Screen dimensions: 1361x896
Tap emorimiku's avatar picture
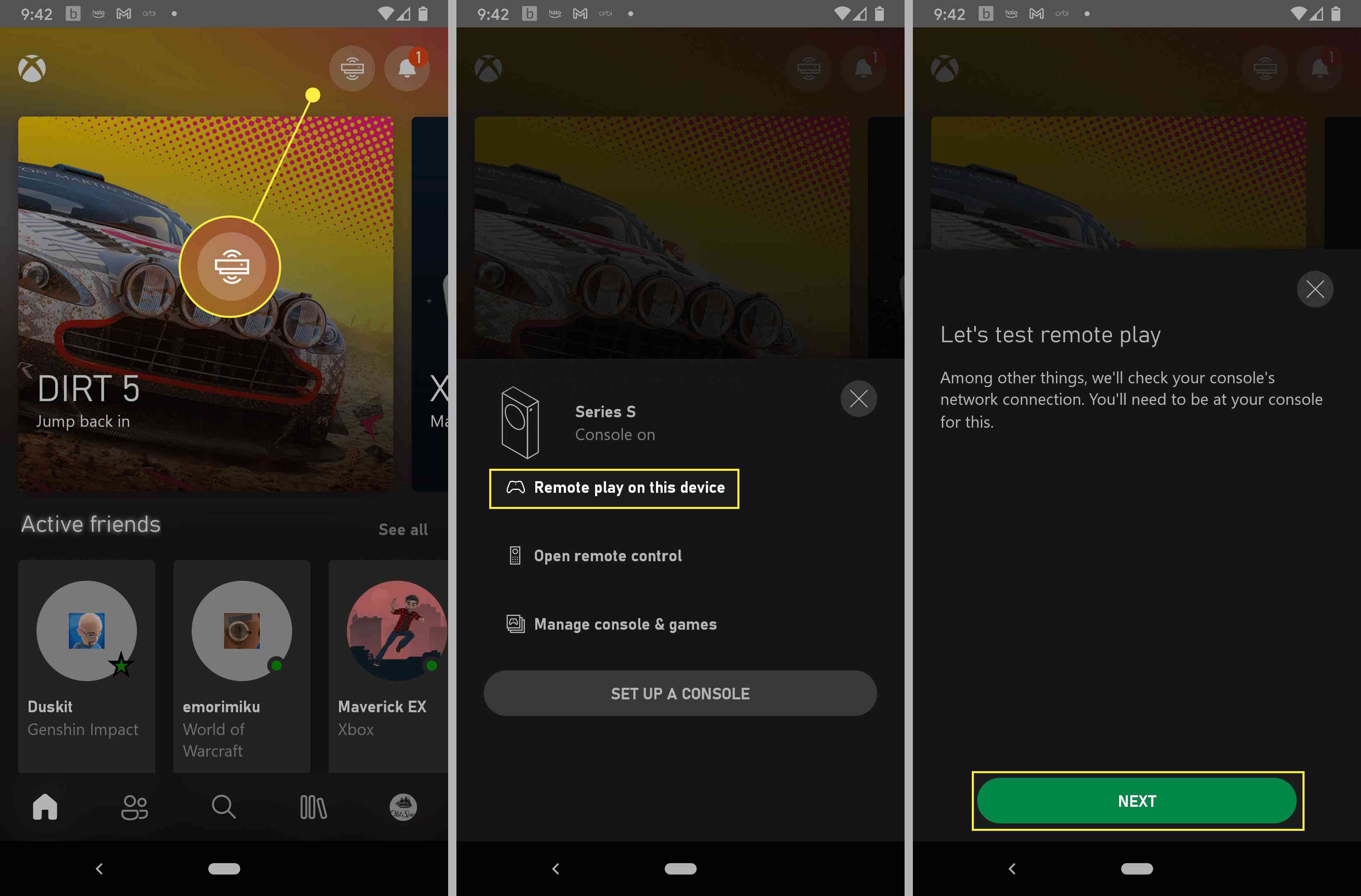pyautogui.click(x=242, y=631)
